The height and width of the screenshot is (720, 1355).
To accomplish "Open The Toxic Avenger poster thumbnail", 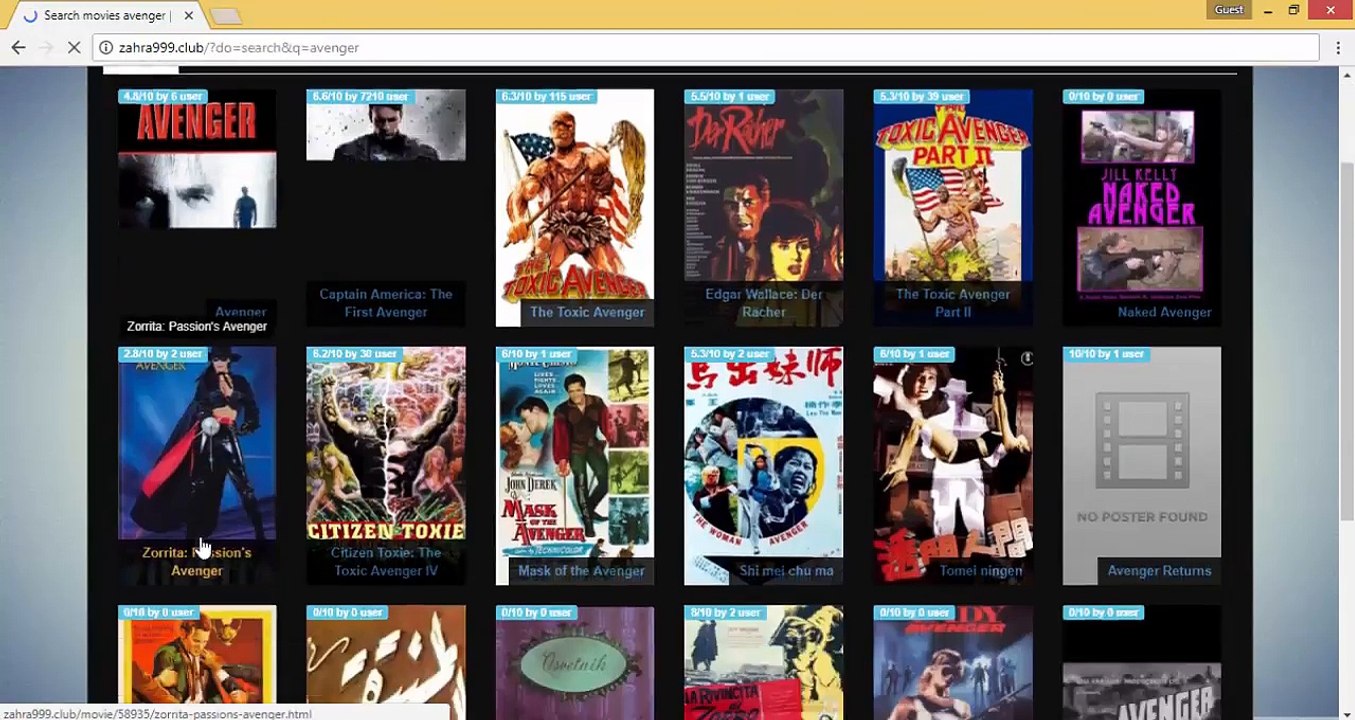I will click(x=575, y=207).
